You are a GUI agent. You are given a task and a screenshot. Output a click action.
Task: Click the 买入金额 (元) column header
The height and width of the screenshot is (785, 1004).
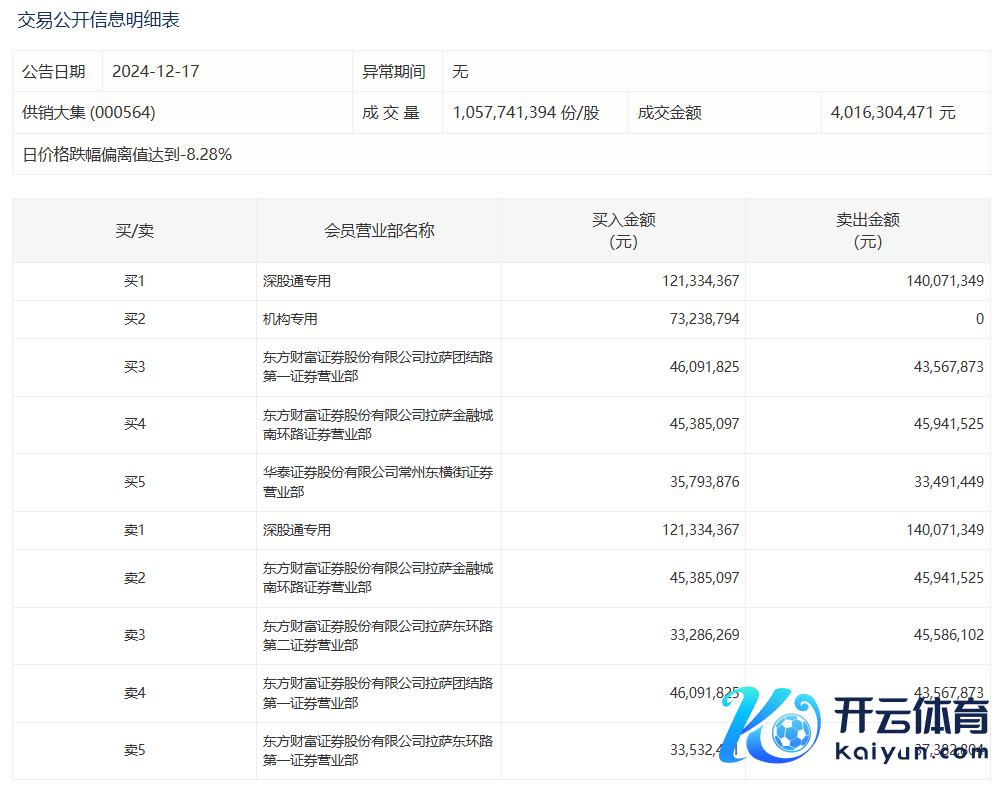click(623, 231)
